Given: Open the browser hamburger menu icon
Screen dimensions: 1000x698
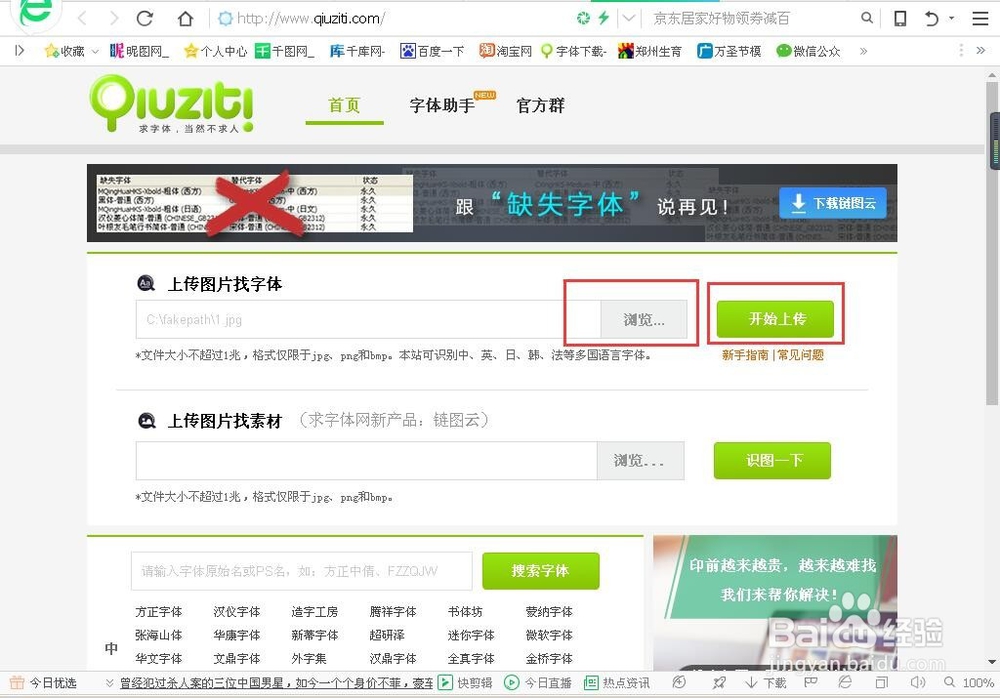Looking at the screenshot, I should click(979, 17).
